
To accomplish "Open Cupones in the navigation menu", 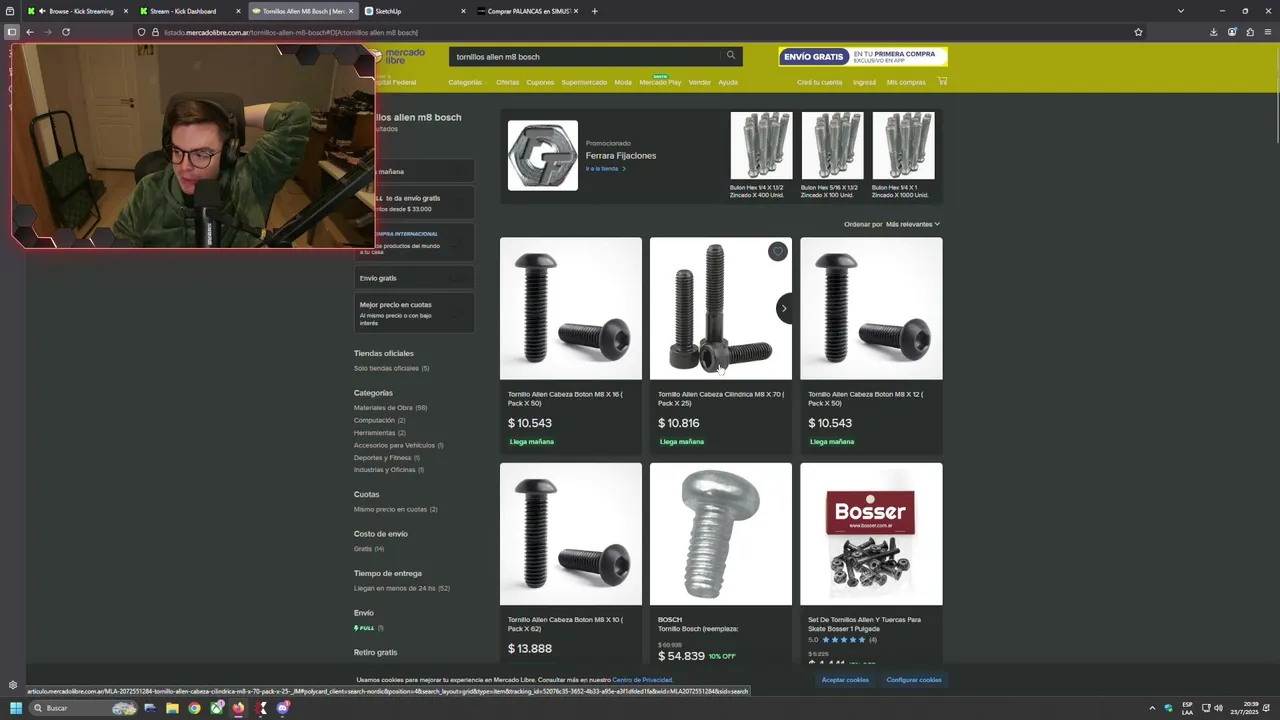I will [540, 82].
